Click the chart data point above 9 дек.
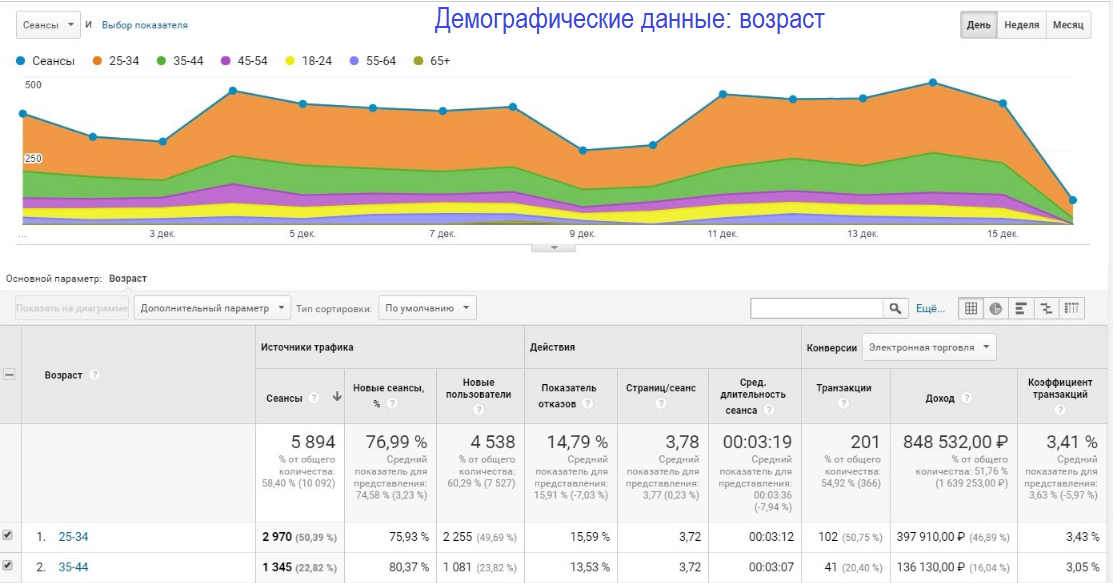Viewport: 1113px width, 583px height. (x=583, y=151)
